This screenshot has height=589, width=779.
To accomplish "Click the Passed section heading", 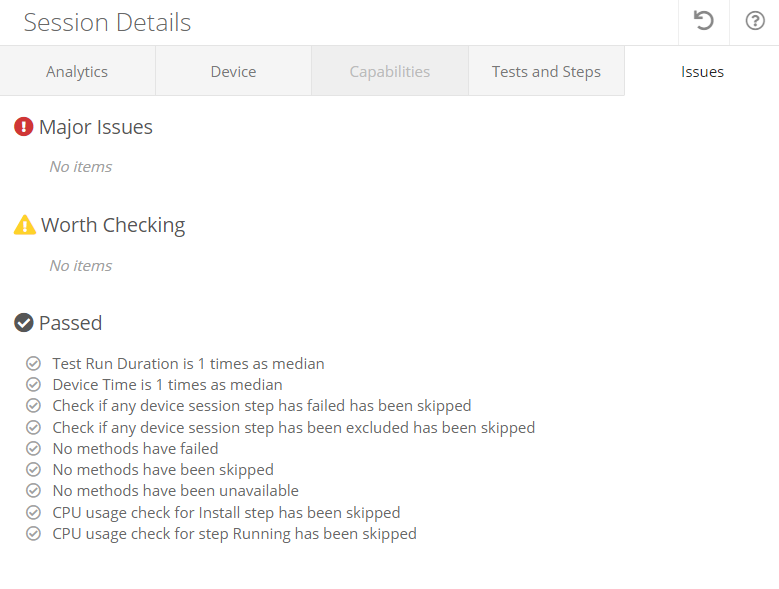I will (70, 323).
